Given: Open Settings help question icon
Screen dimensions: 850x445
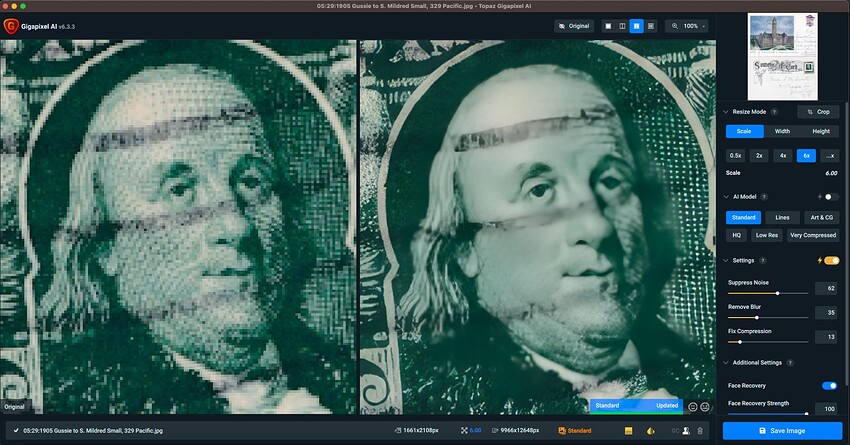Looking at the screenshot, I should (762, 261).
